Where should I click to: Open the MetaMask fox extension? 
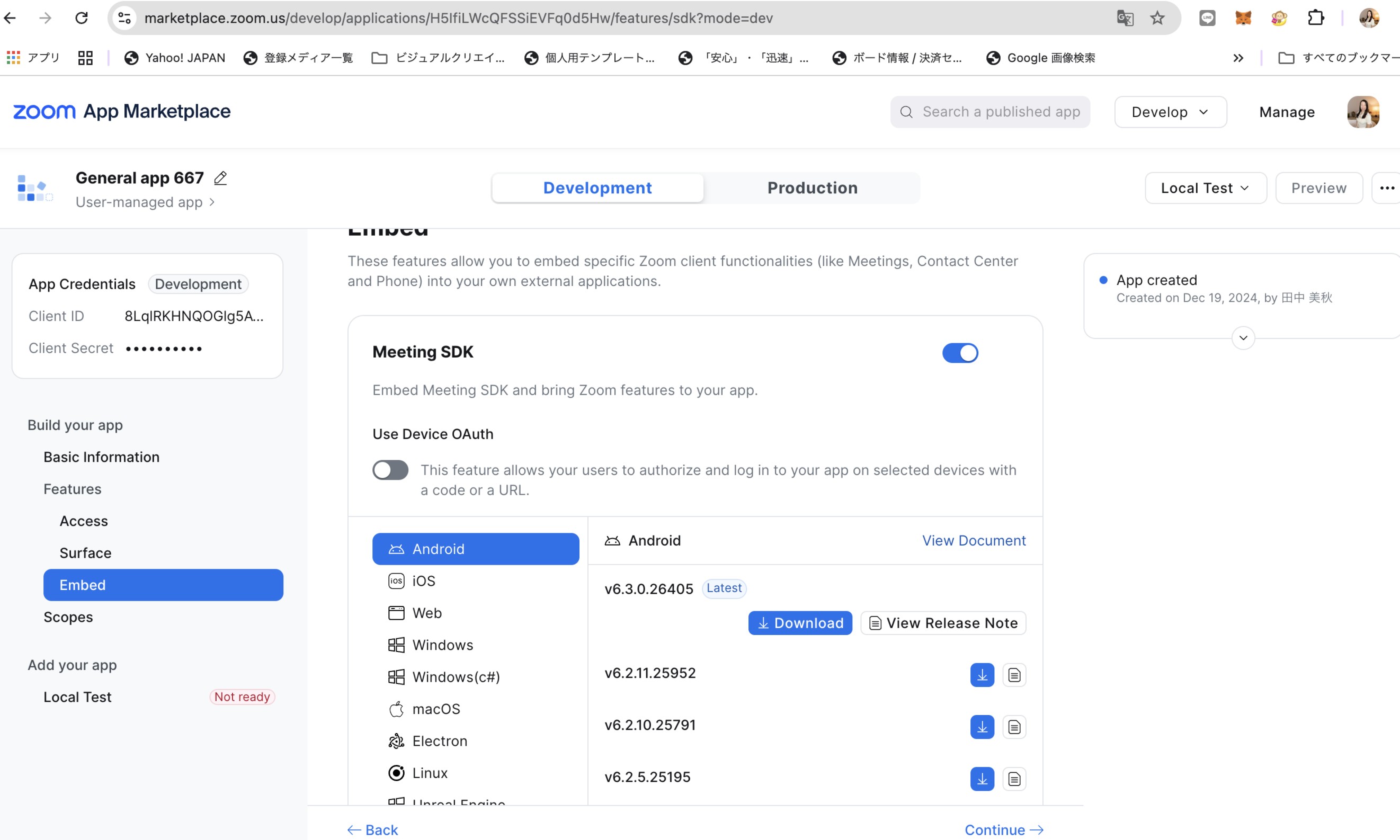tap(1243, 18)
